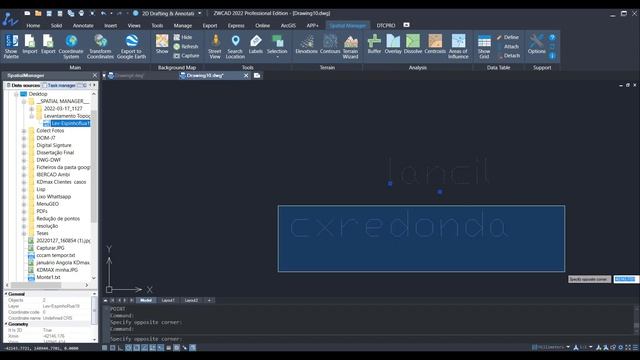Screen dimensions: 640x360
Task: Refresh the background map
Action: tap(186, 47)
